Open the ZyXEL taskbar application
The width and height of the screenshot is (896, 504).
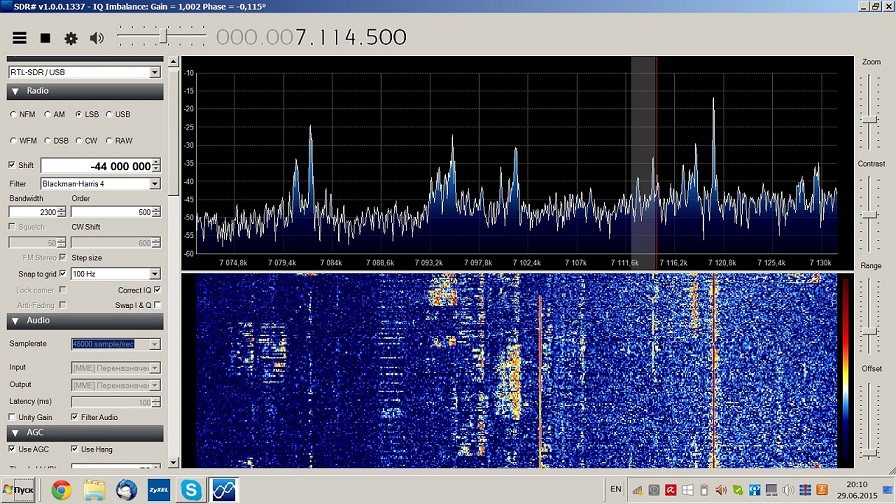159,490
